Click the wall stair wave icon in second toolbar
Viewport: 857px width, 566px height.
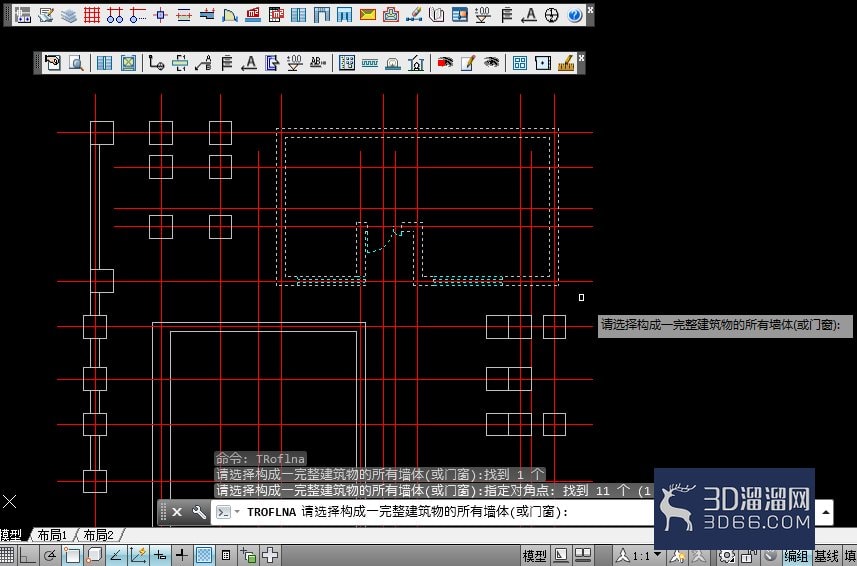click(370, 63)
